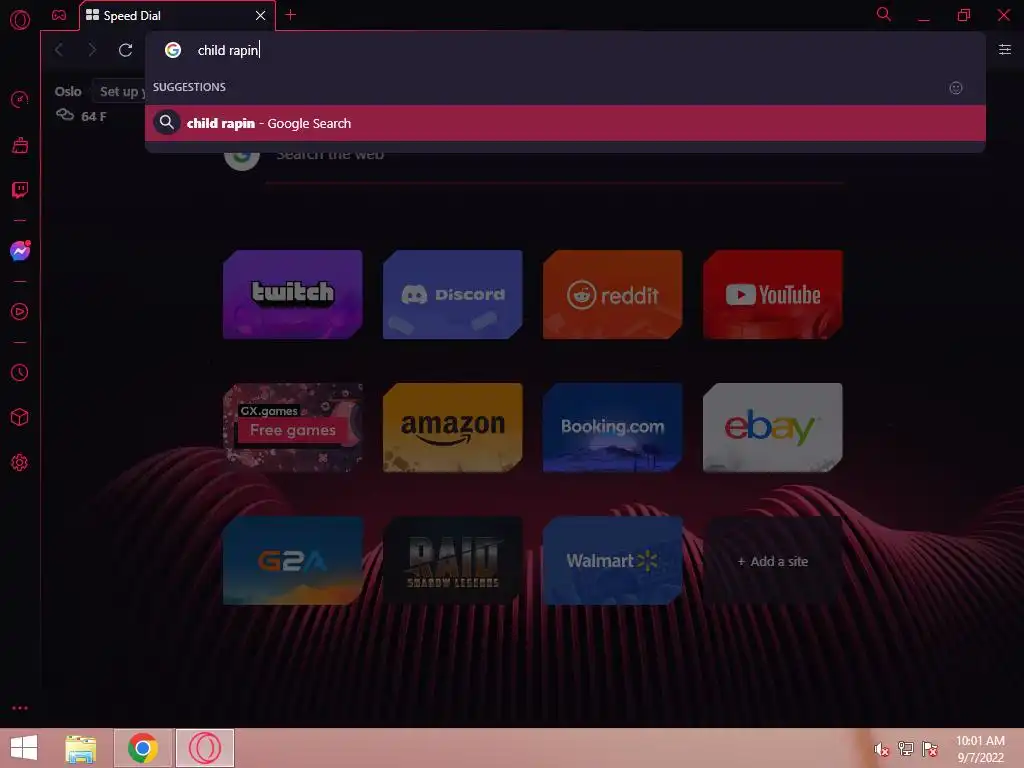Open History clock icon in sidebar
1024x768 pixels.
pyautogui.click(x=20, y=372)
